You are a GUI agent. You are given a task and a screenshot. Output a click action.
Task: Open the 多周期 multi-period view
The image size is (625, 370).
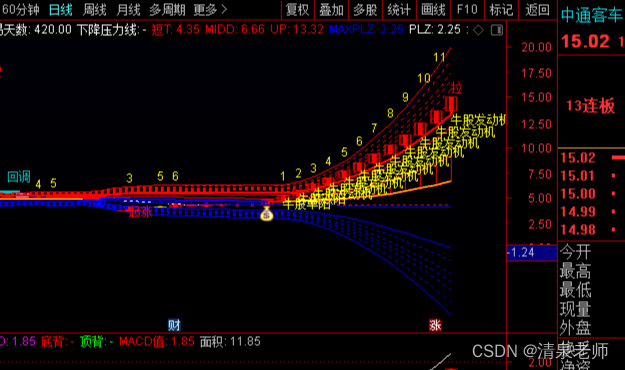[167, 10]
